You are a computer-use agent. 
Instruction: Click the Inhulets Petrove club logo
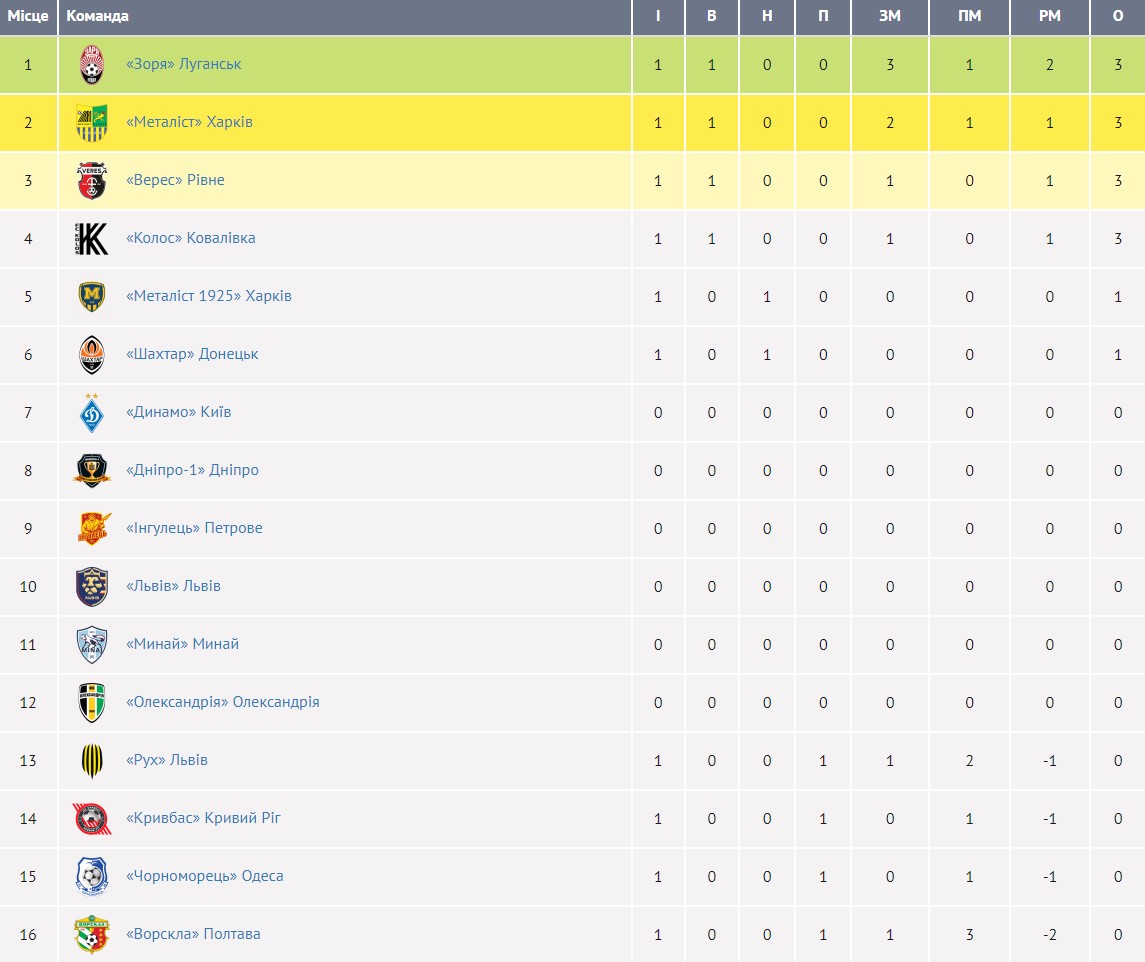click(x=92, y=529)
